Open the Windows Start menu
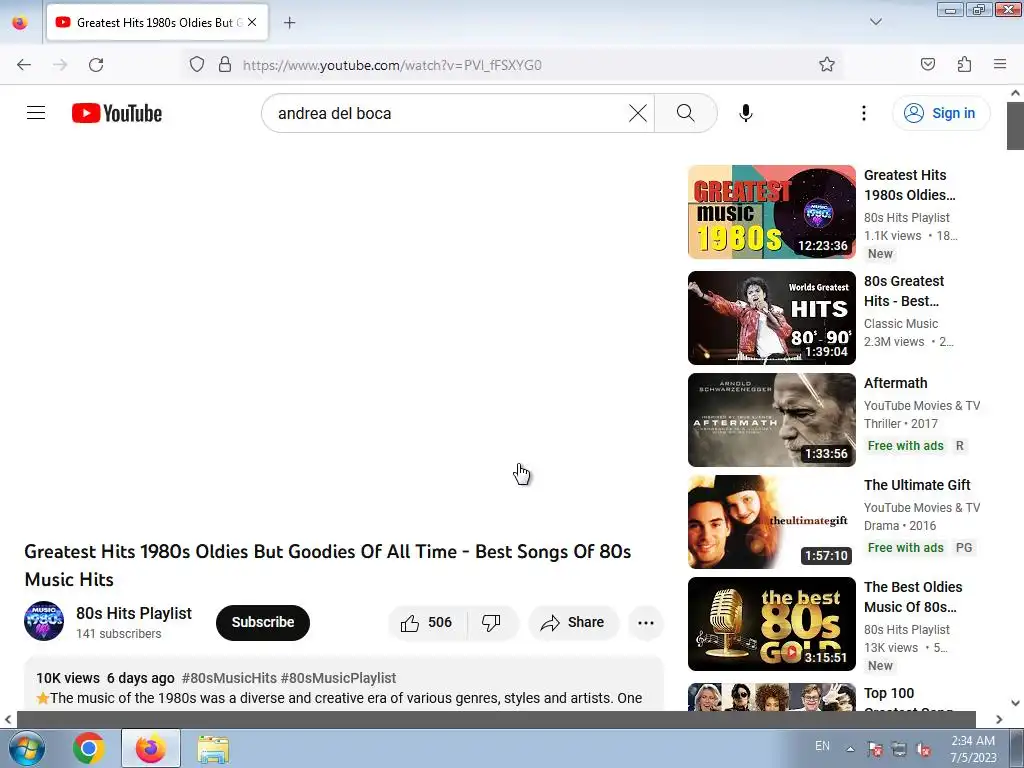Viewport: 1024px width, 768px height. (27, 748)
